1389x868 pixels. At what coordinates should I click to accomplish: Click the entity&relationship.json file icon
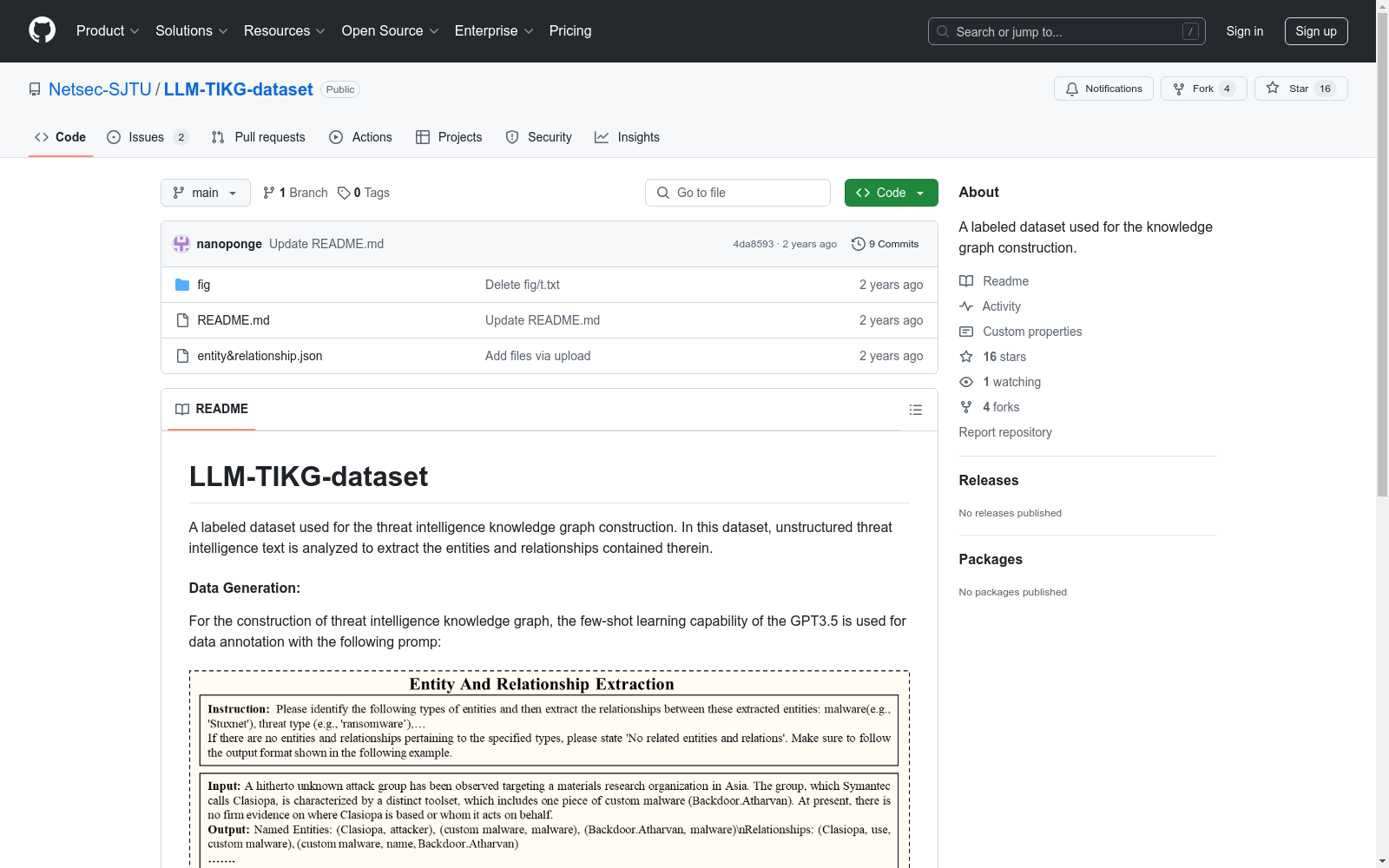pyautogui.click(x=182, y=356)
